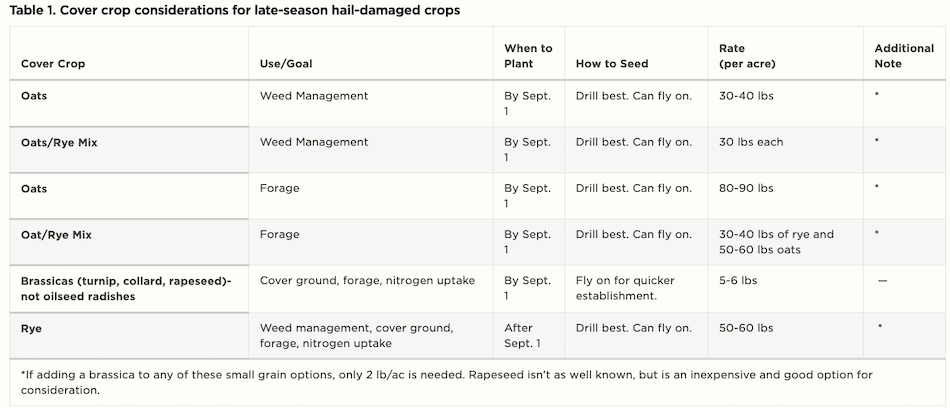Click the Brassicas cover crop cell

126,288
